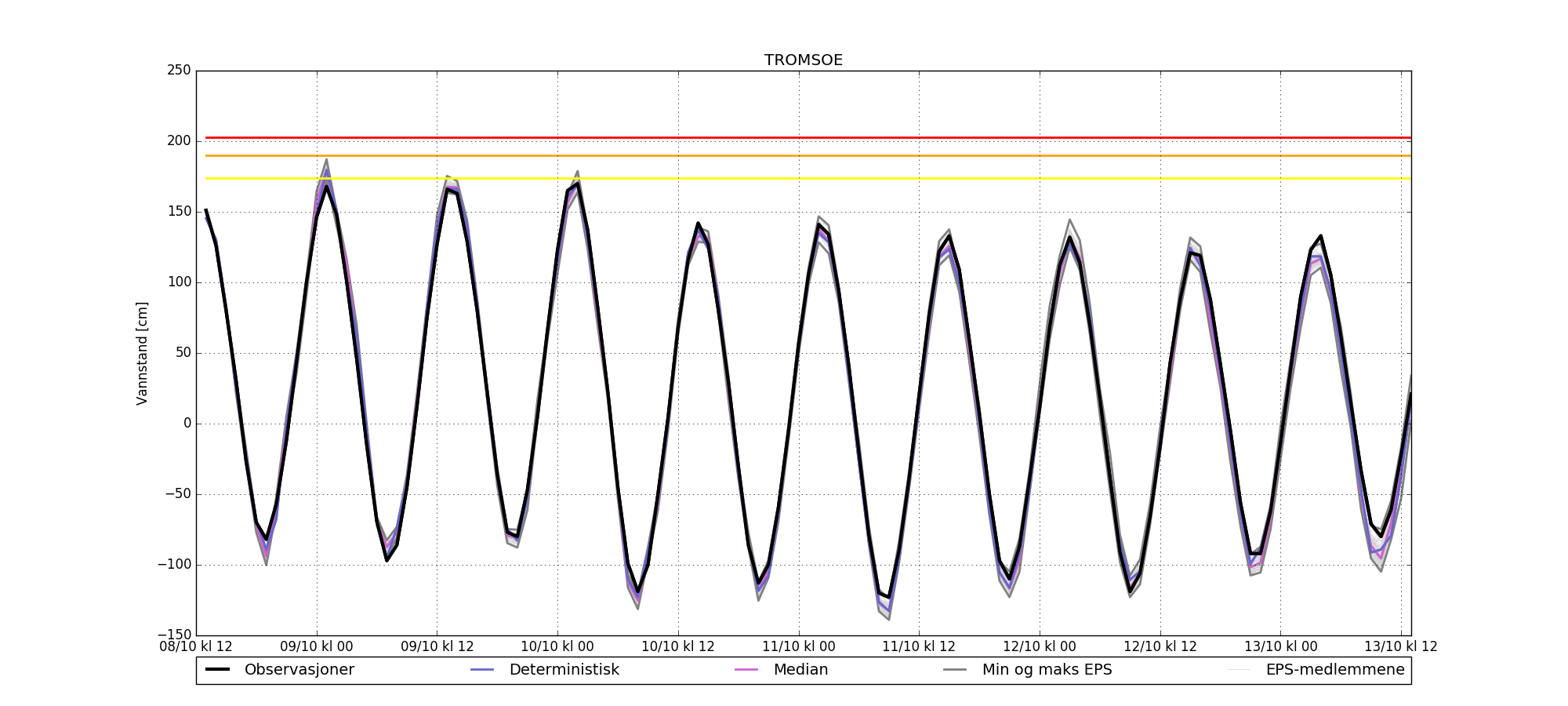Click the 09/10 kl 00 x-axis tick label

click(317, 647)
